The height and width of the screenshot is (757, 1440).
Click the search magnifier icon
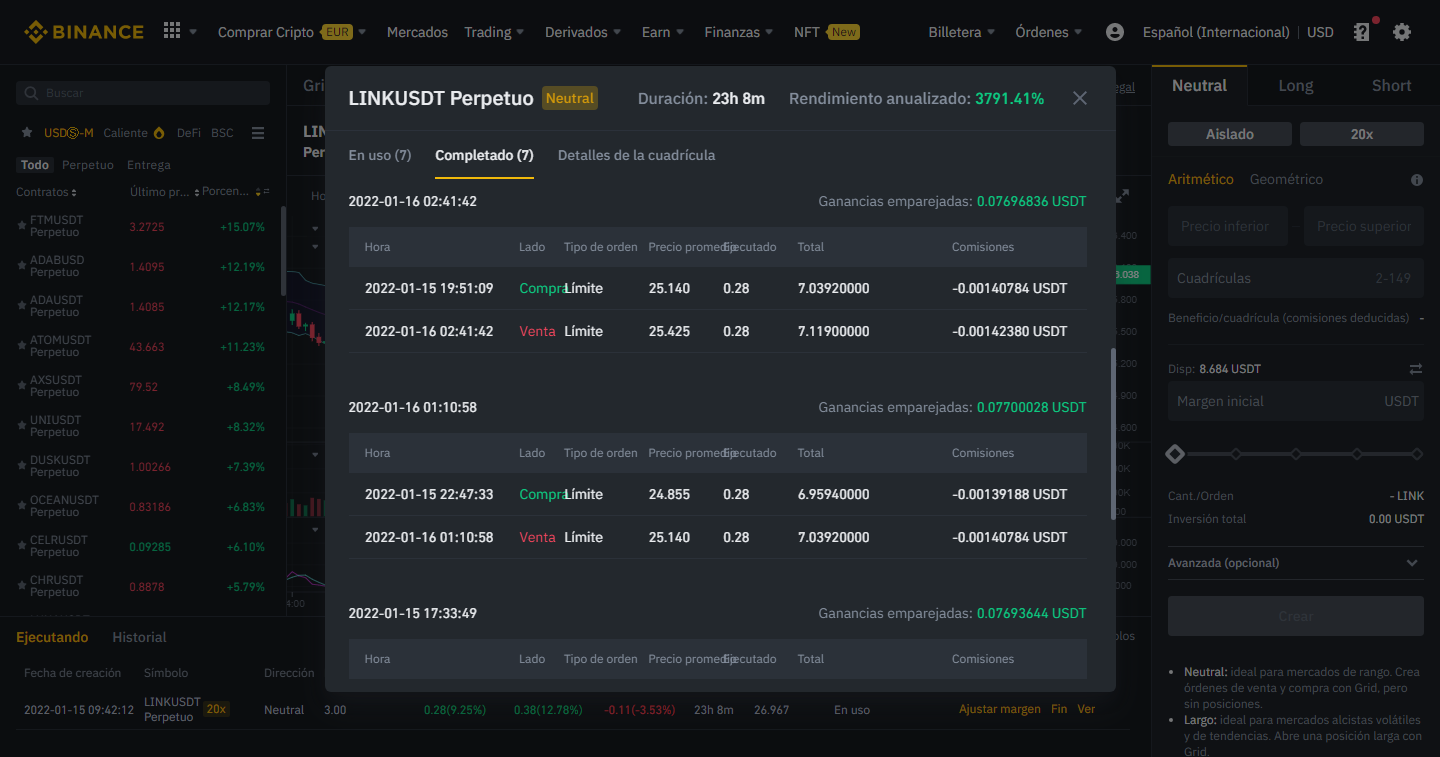tap(33, 93)
